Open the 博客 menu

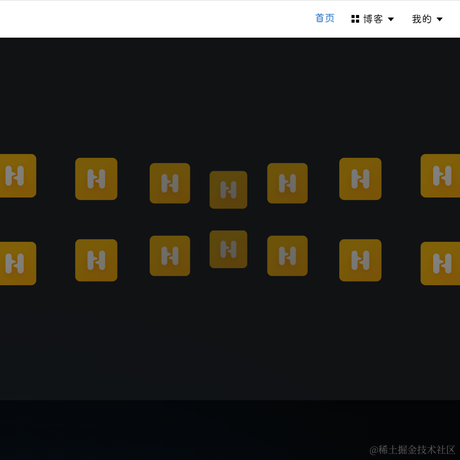[373, 19]
